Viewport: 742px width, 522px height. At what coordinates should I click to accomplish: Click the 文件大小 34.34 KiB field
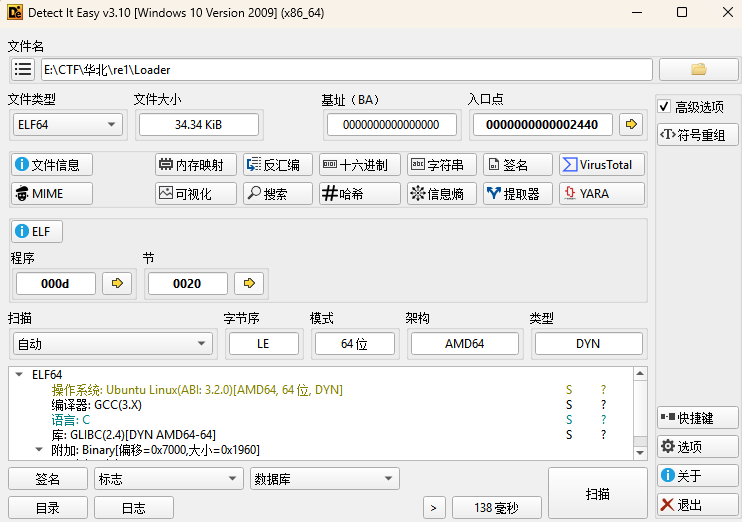pos(198,124)
